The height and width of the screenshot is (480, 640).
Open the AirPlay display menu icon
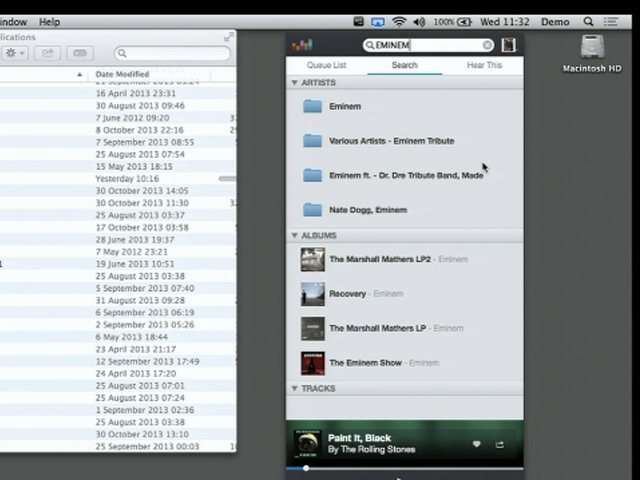(378, 22)
